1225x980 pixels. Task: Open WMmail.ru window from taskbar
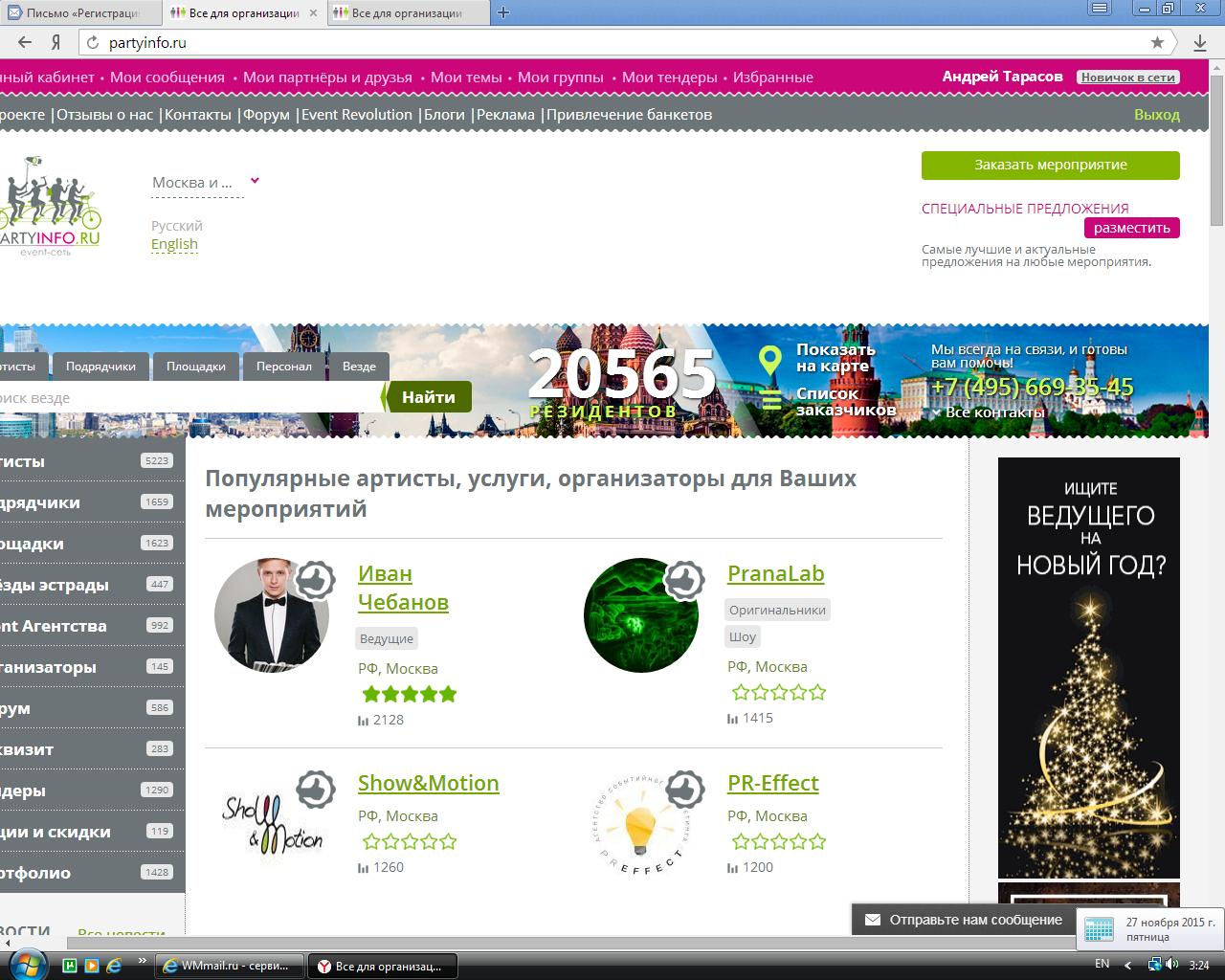[x=230, y=965]
